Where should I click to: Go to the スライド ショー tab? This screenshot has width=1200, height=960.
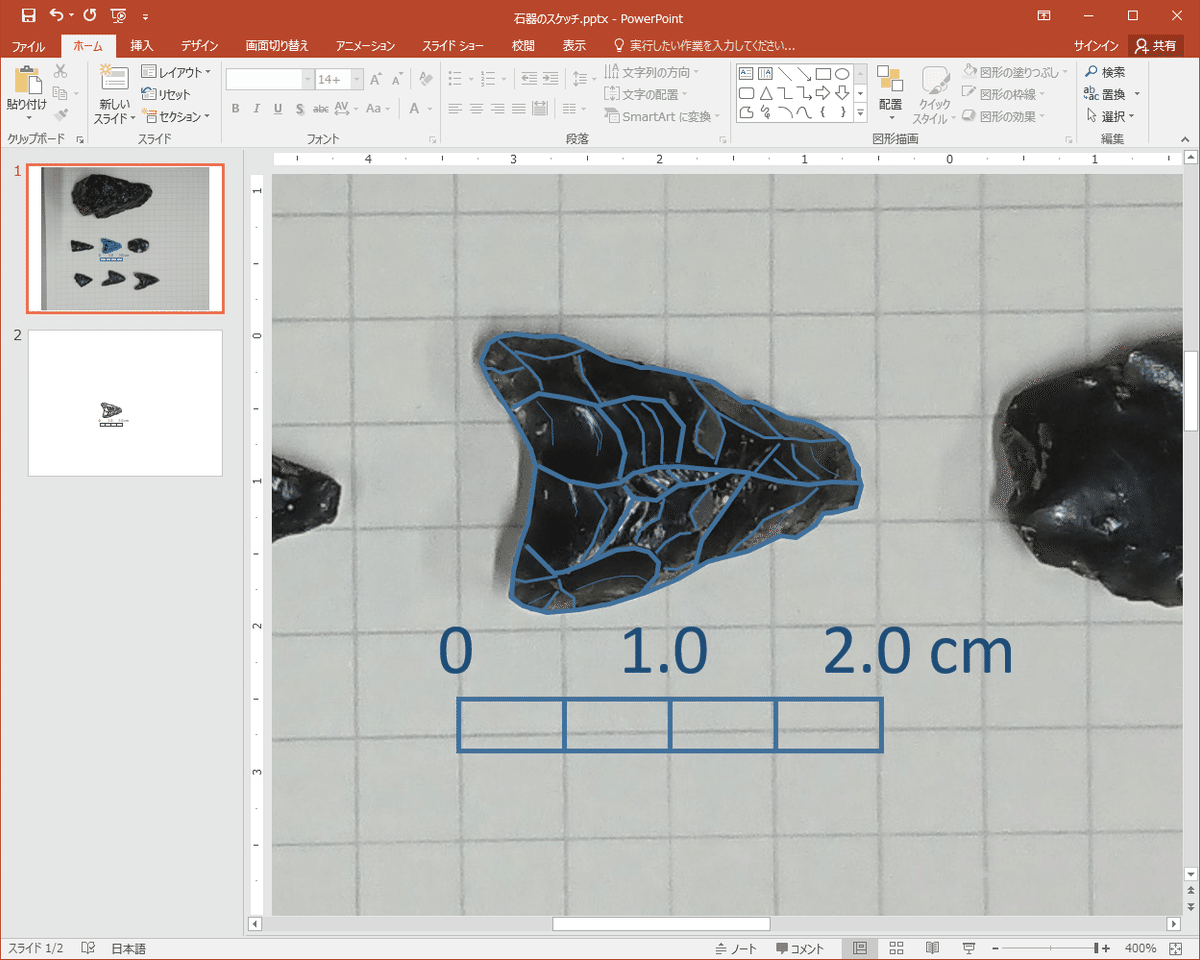tap(452, 46)
